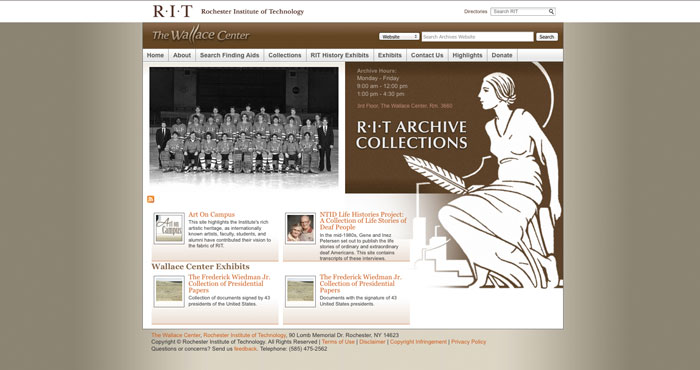The image size is (700, 370).
Task: Click the RSS feed icon
Action: [x=150, y=199]
